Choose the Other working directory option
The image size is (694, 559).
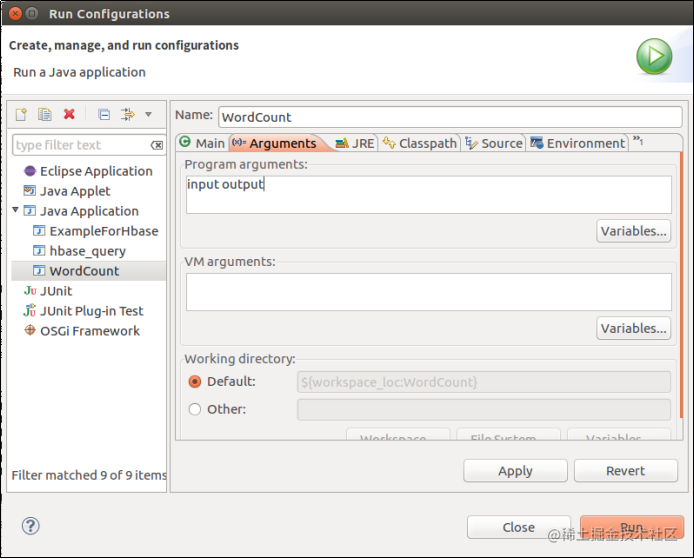[195, 409]
